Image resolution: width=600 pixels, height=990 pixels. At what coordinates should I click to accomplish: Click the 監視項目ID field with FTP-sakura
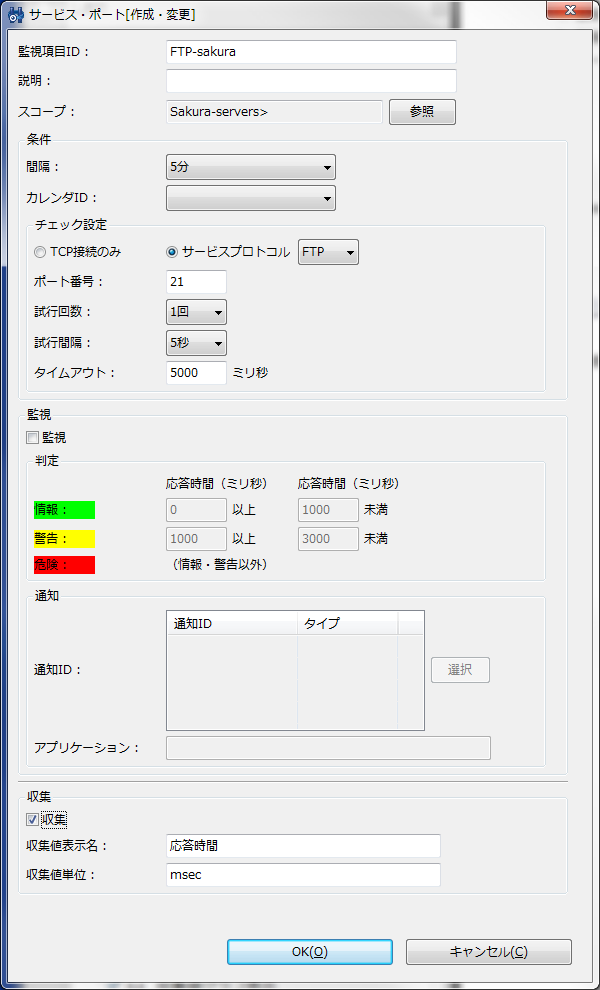pyautogui.click(x=311, y=52)
